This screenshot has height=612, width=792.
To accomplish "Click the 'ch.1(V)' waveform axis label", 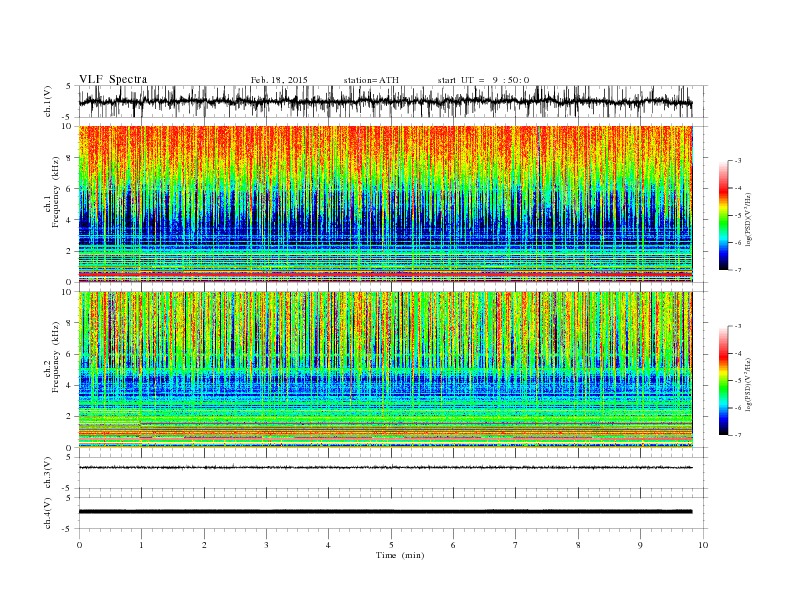I will pyautogui.click(x=48, y=101).
